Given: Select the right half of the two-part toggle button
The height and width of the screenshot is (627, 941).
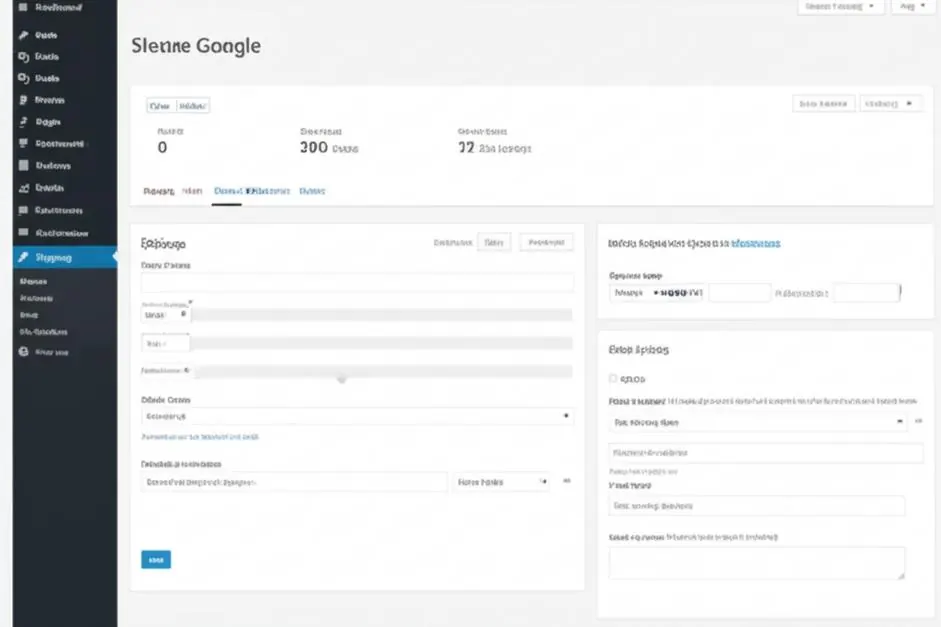Looking at the screenshot, I should point(193,106).
